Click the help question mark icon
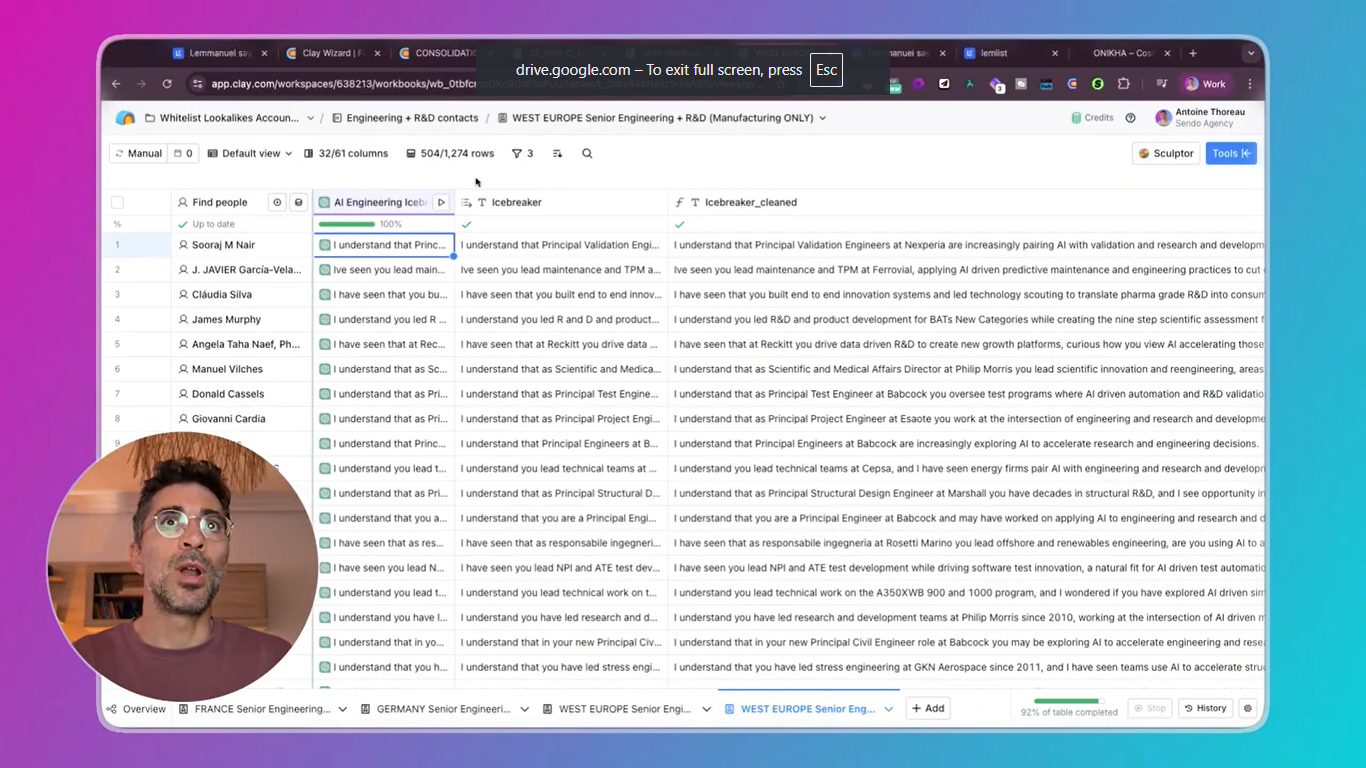 point(1130,118)
